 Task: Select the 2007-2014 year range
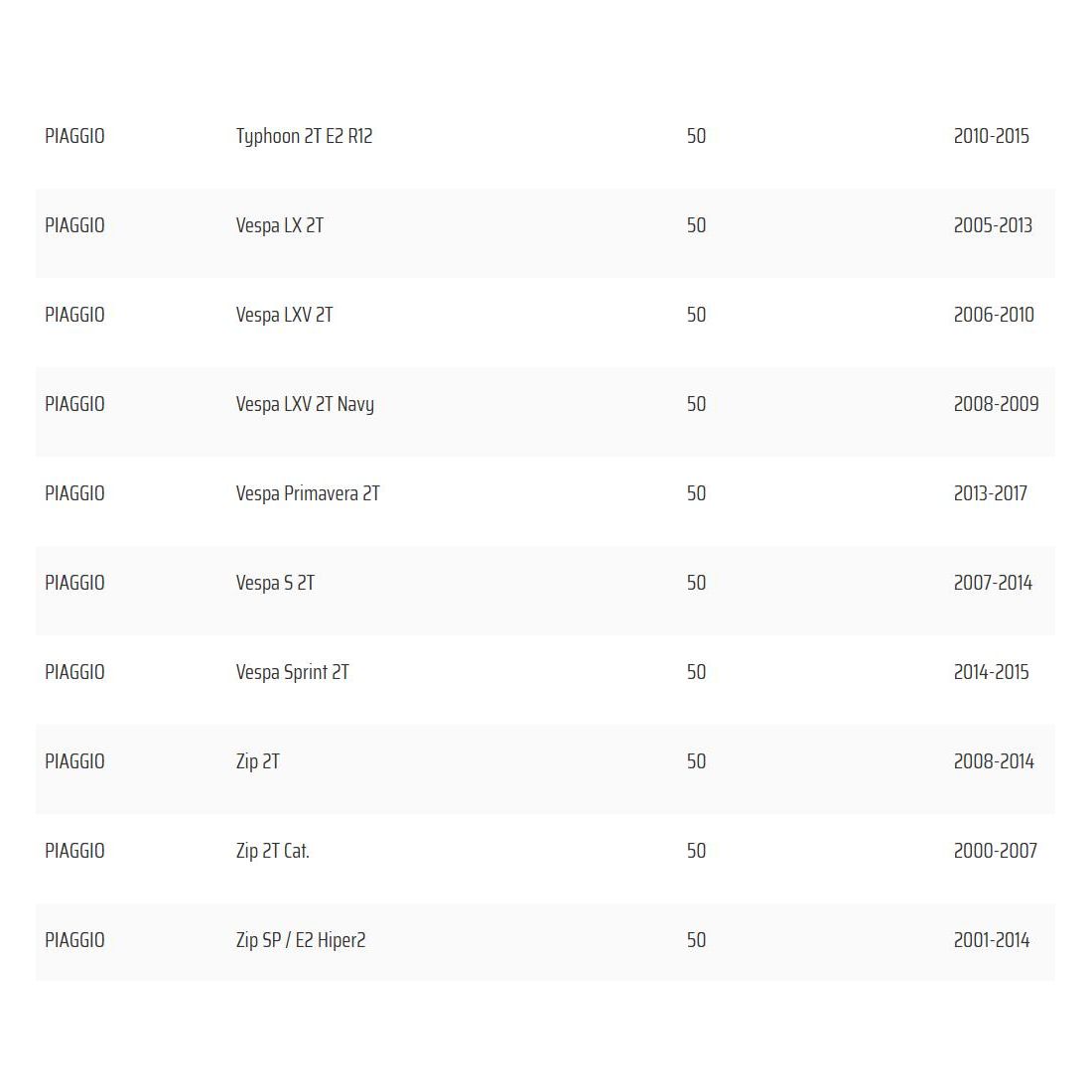[x=993, y=583]
